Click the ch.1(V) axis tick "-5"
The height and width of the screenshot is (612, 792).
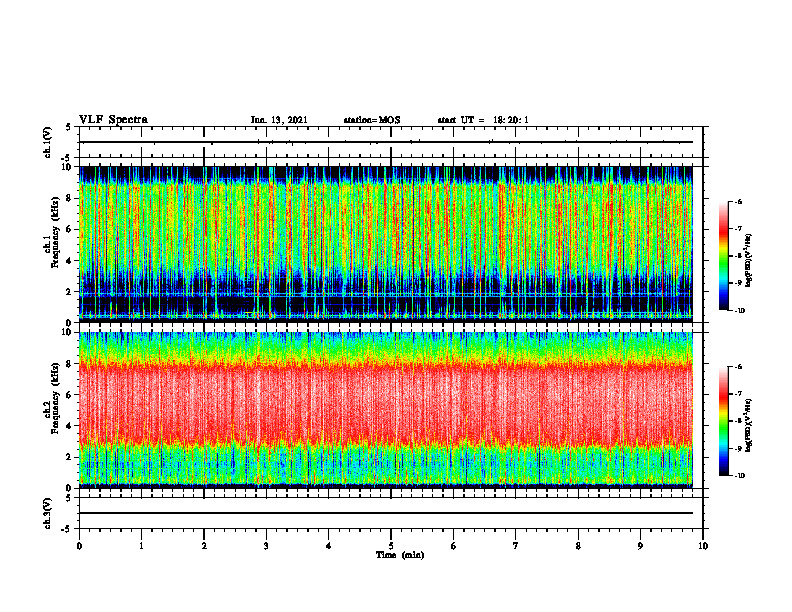pyautogui.click(x=67, y=158)
